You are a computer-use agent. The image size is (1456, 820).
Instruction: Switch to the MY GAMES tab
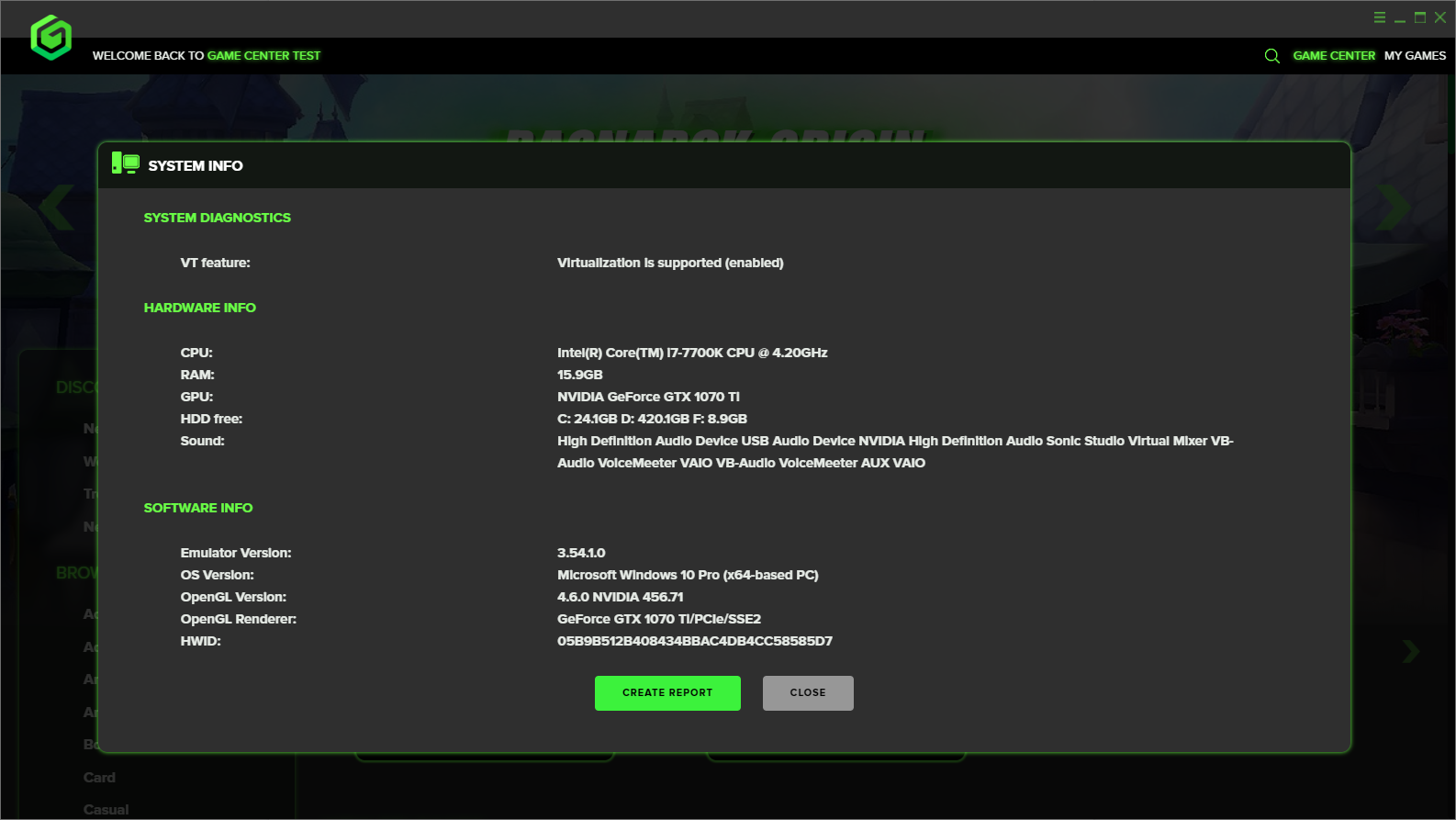[x=1415, y=56]
